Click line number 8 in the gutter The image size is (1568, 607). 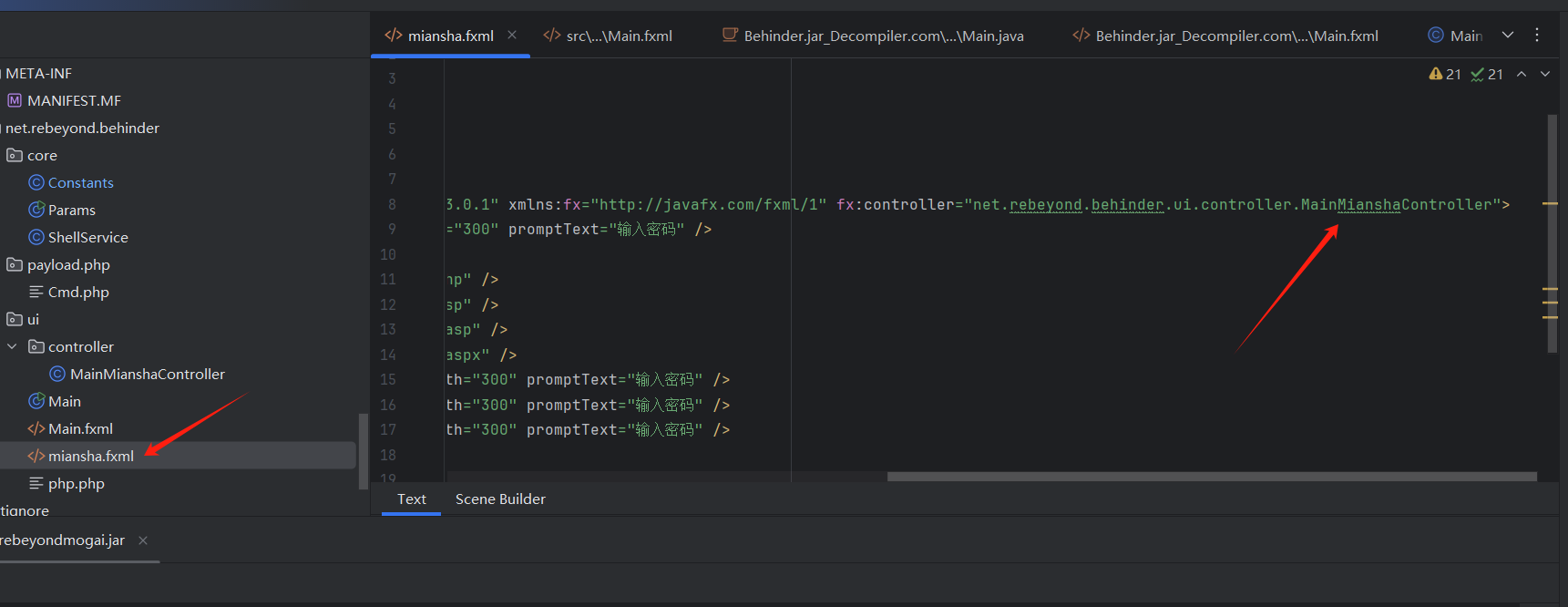(x=392, y=204)
